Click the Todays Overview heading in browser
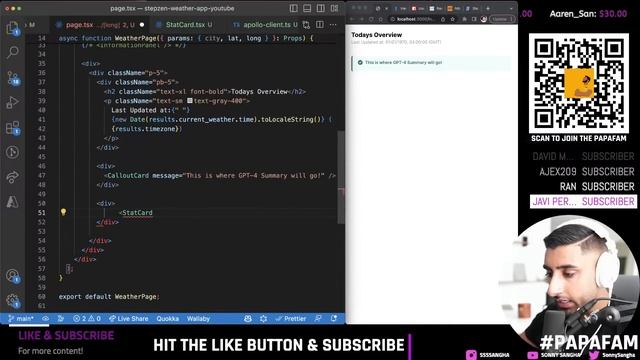 376,35
